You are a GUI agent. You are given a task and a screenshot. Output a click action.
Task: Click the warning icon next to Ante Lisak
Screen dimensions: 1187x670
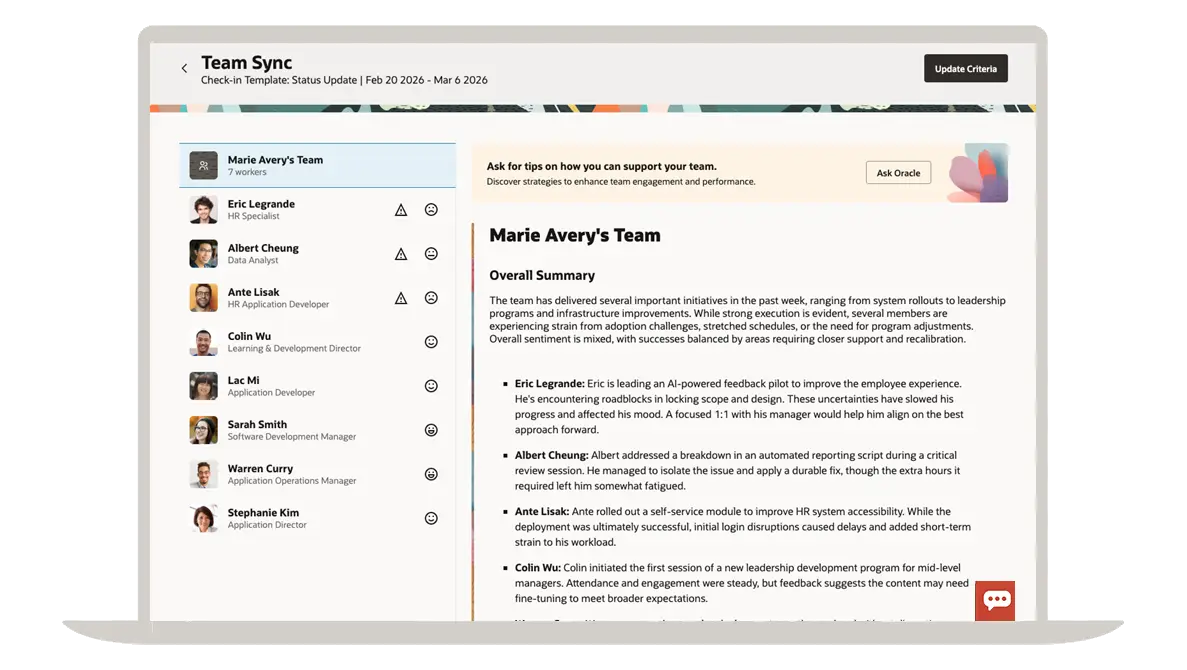pyautogui.click(x=401, y=298)
